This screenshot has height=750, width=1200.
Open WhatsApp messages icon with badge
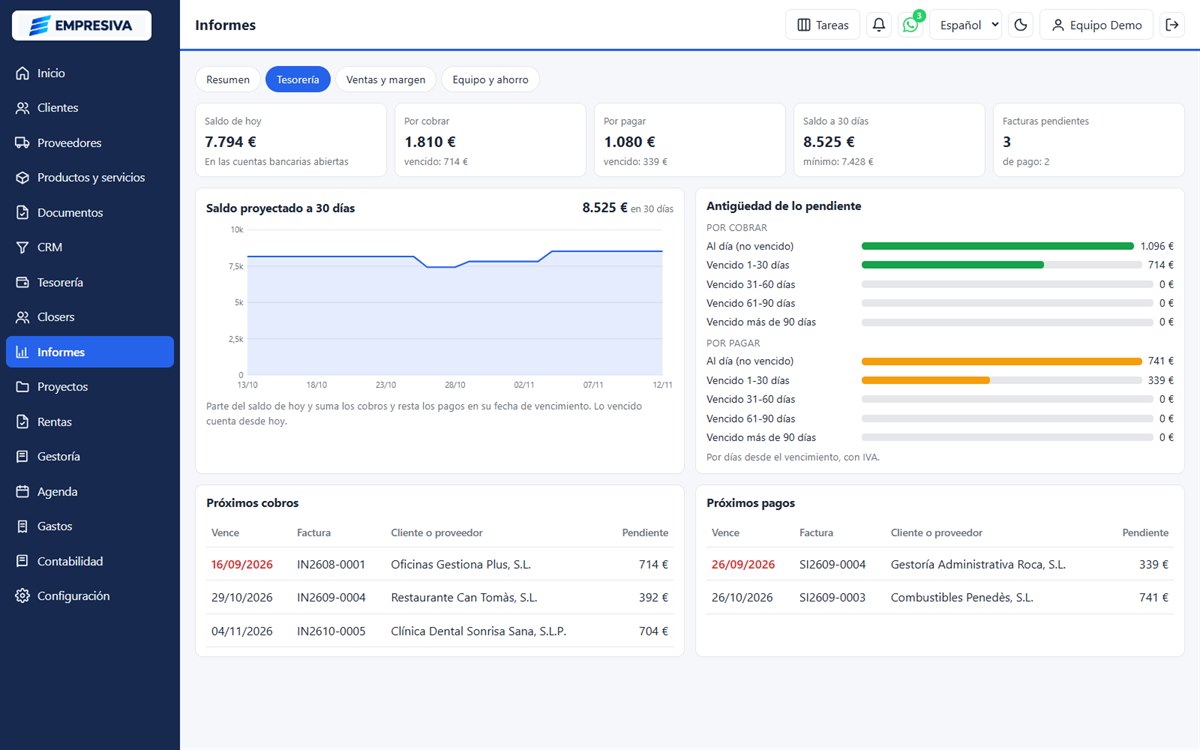click(x=910, y=25)
